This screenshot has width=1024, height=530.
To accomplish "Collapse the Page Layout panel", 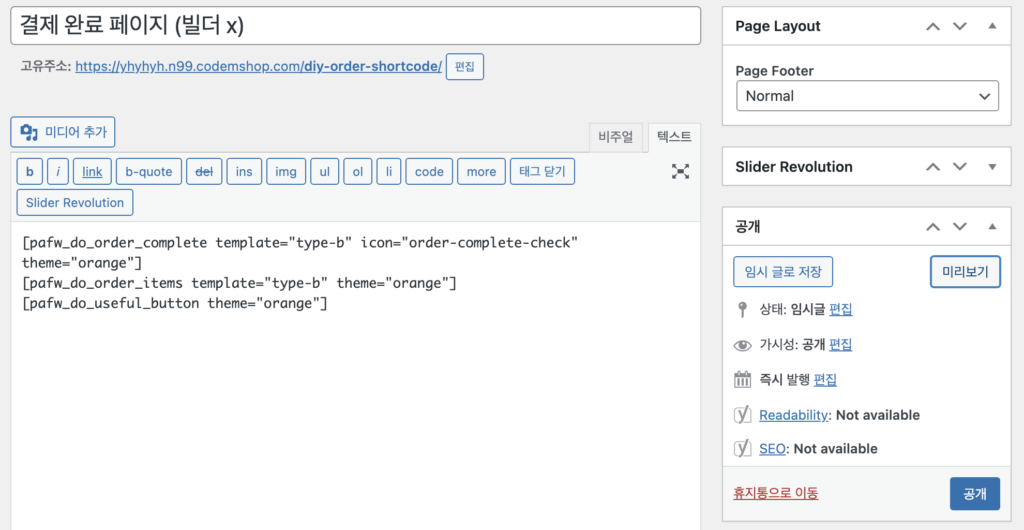I will 992,27.
